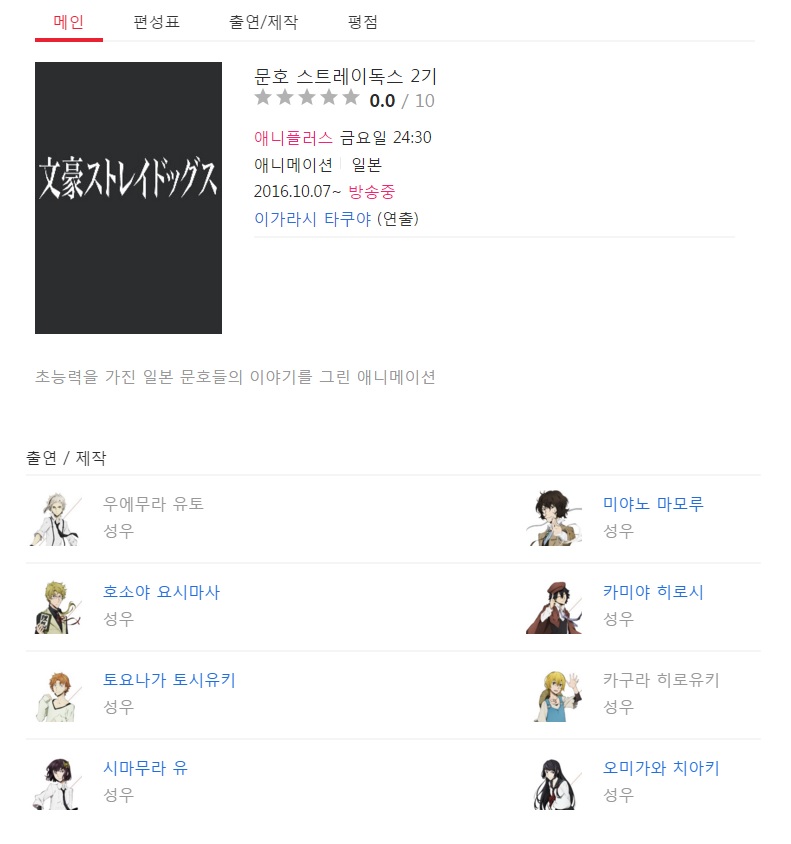Viewport: 791px width, 844px height.
Task: Click 토요나가 토시유키 character avatar
Action: (57, 696)
